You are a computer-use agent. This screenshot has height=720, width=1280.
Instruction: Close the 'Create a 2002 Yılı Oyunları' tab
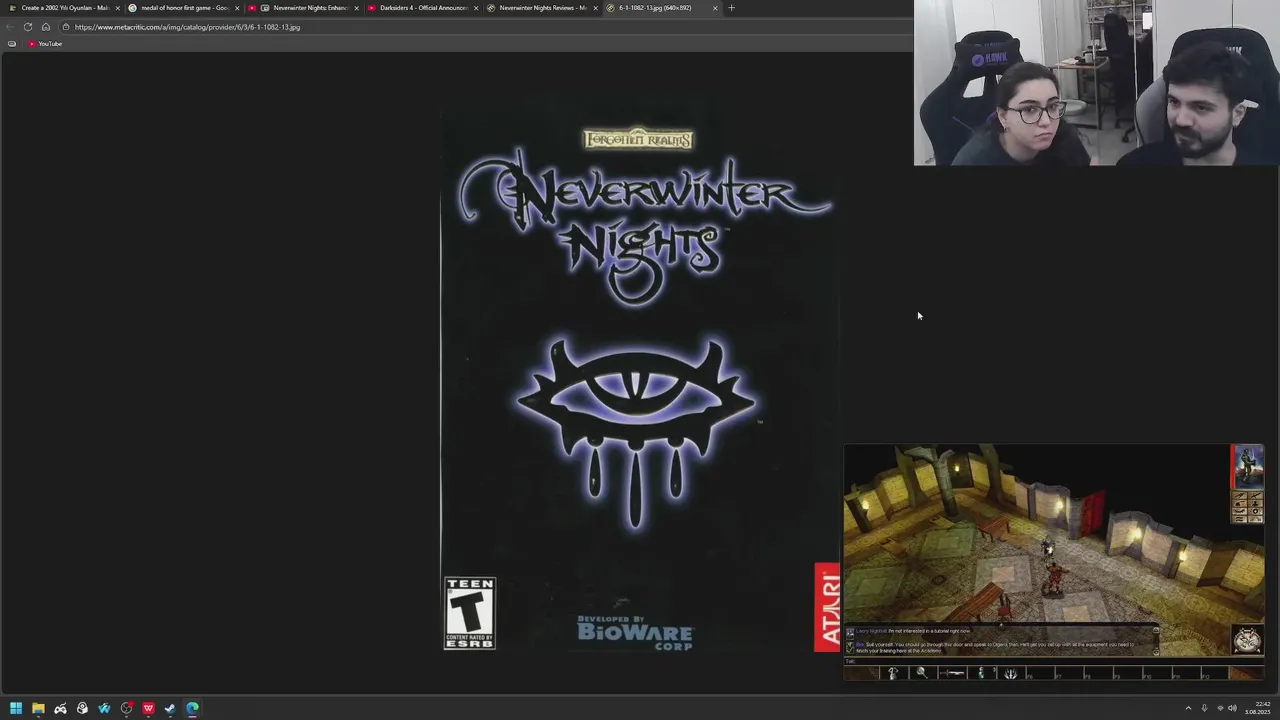click(x=117, y=8)
